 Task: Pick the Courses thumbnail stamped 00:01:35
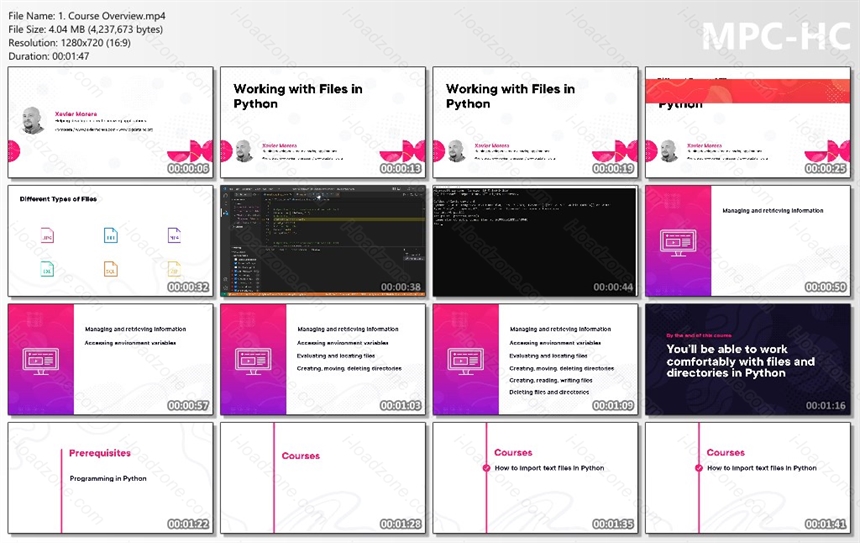[535, 478]
